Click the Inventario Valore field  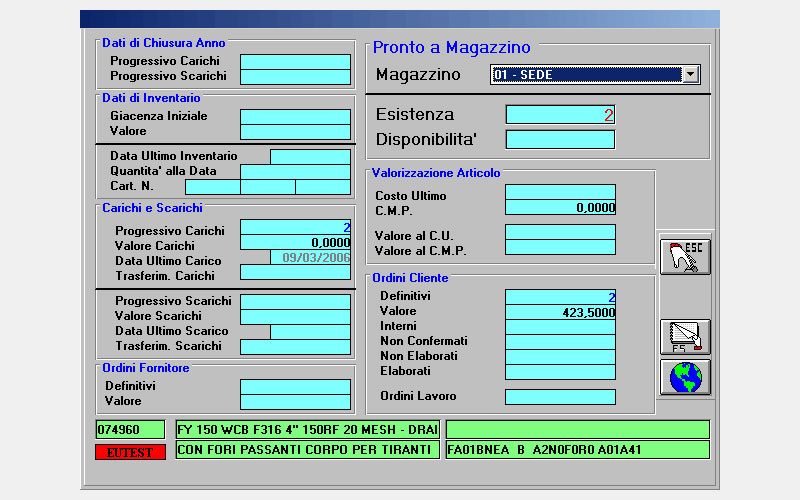pos(295,132)
